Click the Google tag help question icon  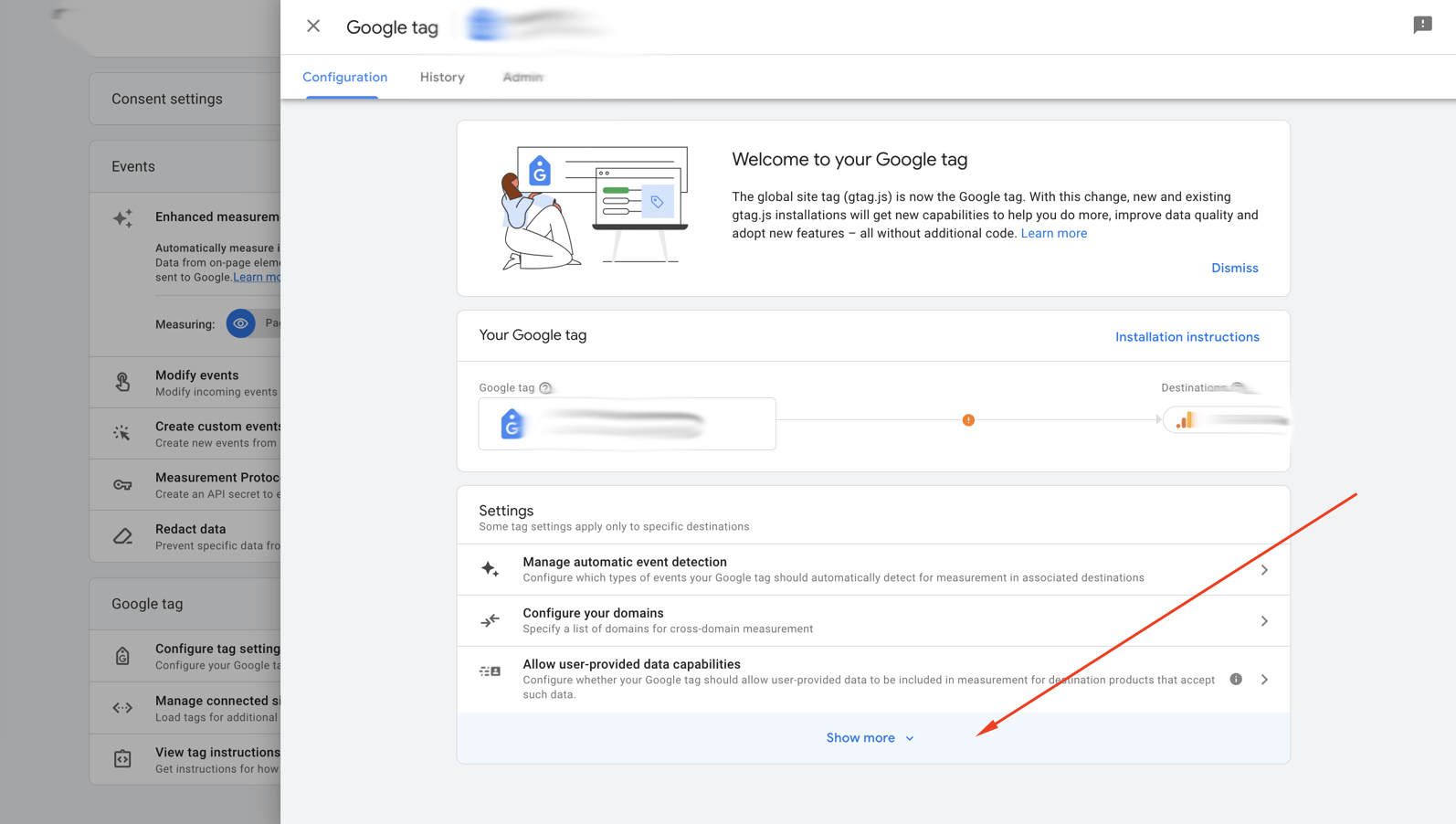coord(545,388)
